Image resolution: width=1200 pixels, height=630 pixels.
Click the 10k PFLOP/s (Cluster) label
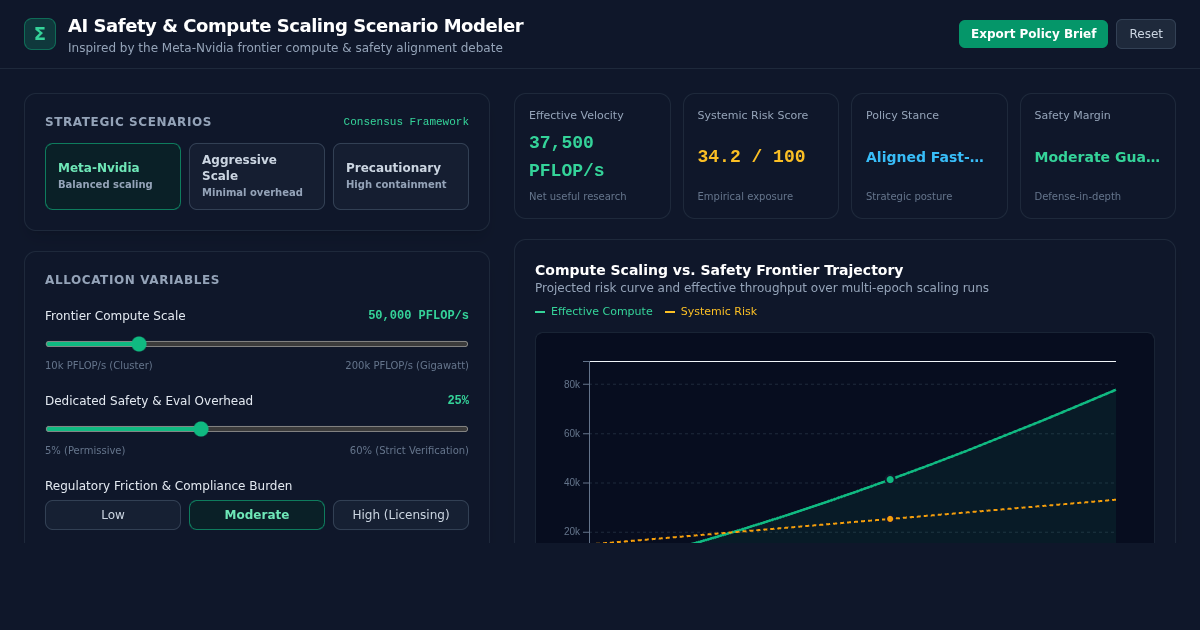click(x=99, y=365)
